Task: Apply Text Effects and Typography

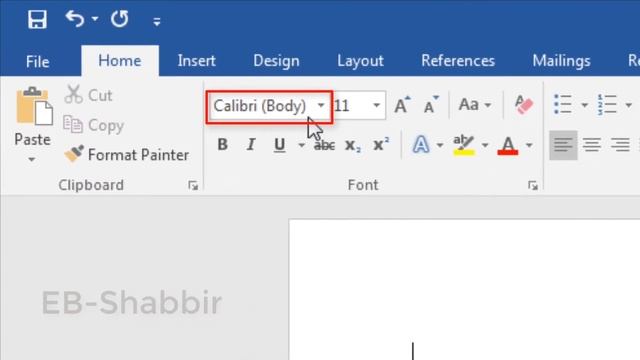Action: (x=421, y=145)
